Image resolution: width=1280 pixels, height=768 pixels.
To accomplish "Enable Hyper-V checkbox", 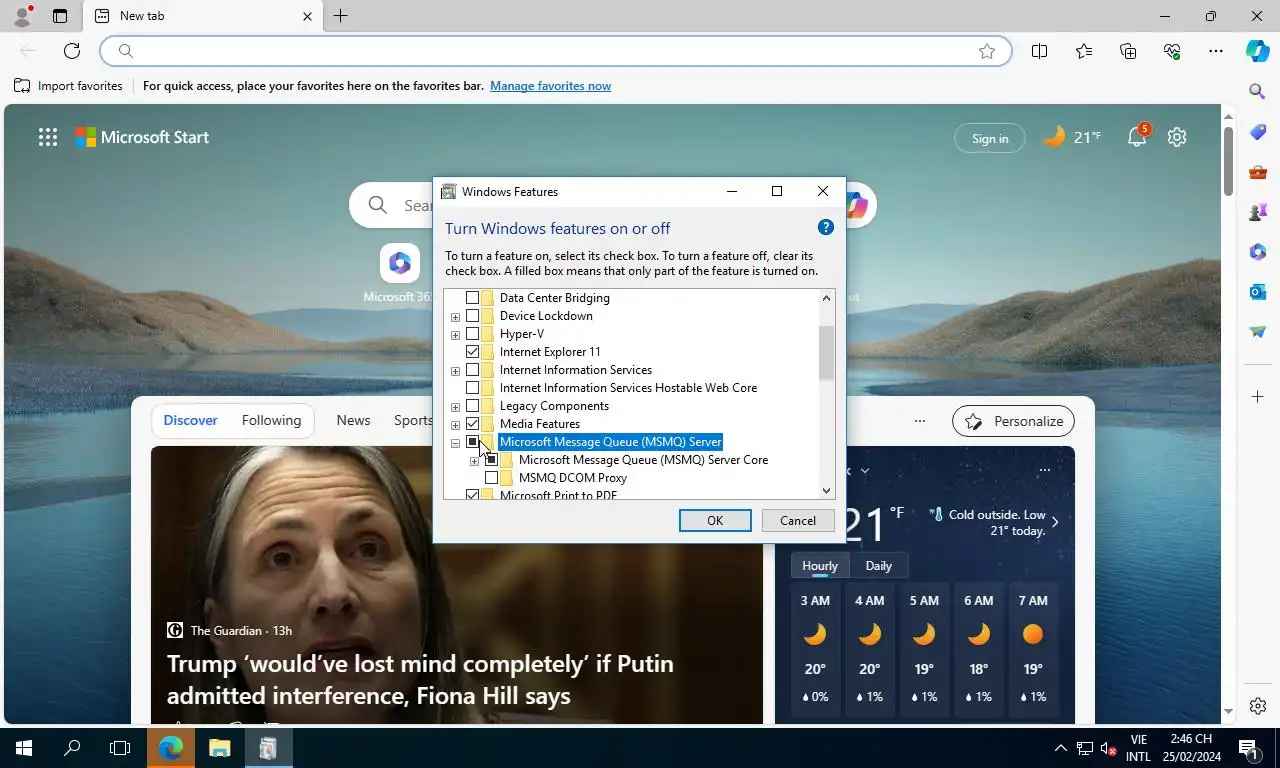I will click(473, 334).
